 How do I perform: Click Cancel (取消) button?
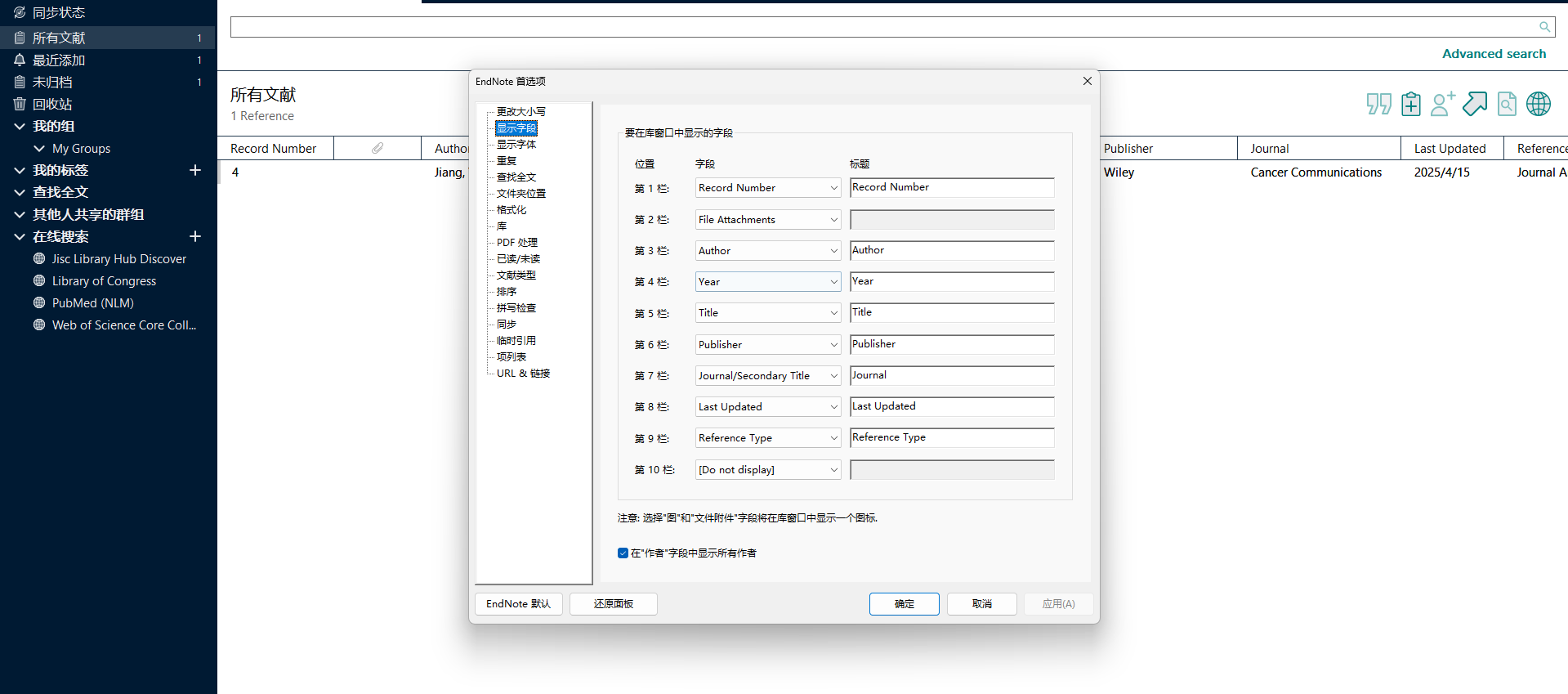click(x=982, y=604)
